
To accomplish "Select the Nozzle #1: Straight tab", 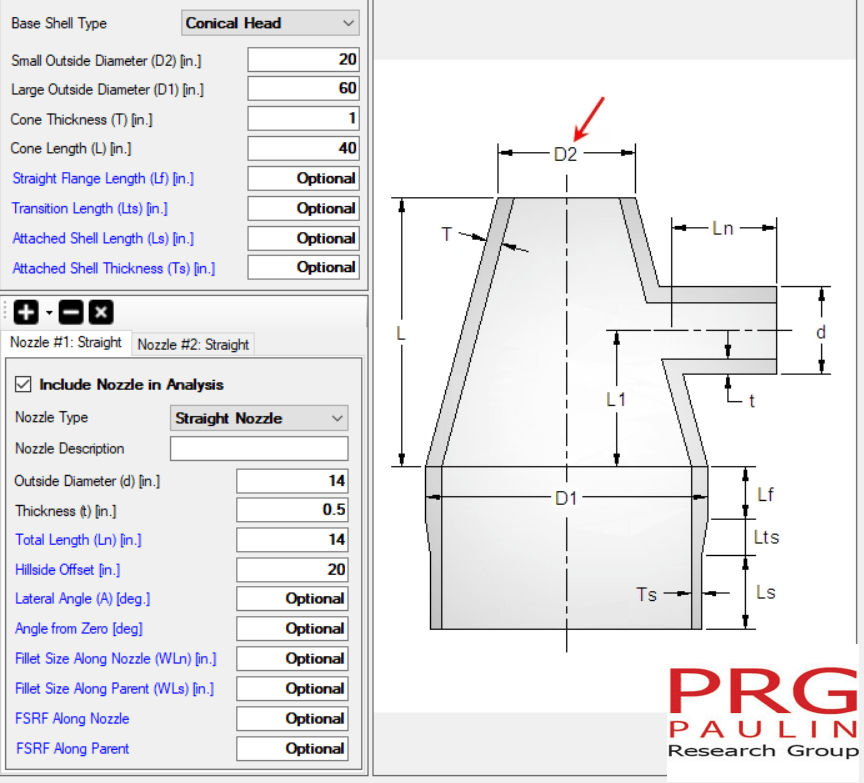I will (66, 343).
